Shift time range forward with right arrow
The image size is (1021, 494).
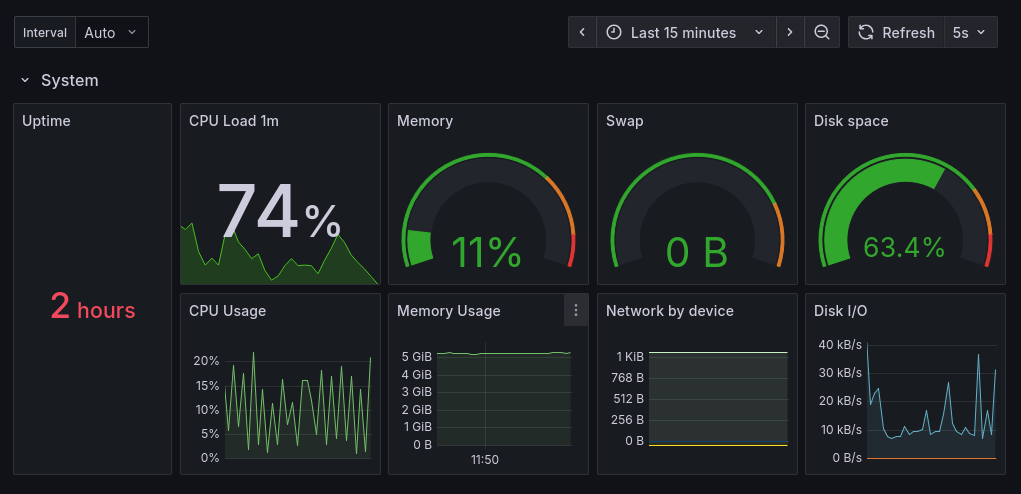pos(790,32)
